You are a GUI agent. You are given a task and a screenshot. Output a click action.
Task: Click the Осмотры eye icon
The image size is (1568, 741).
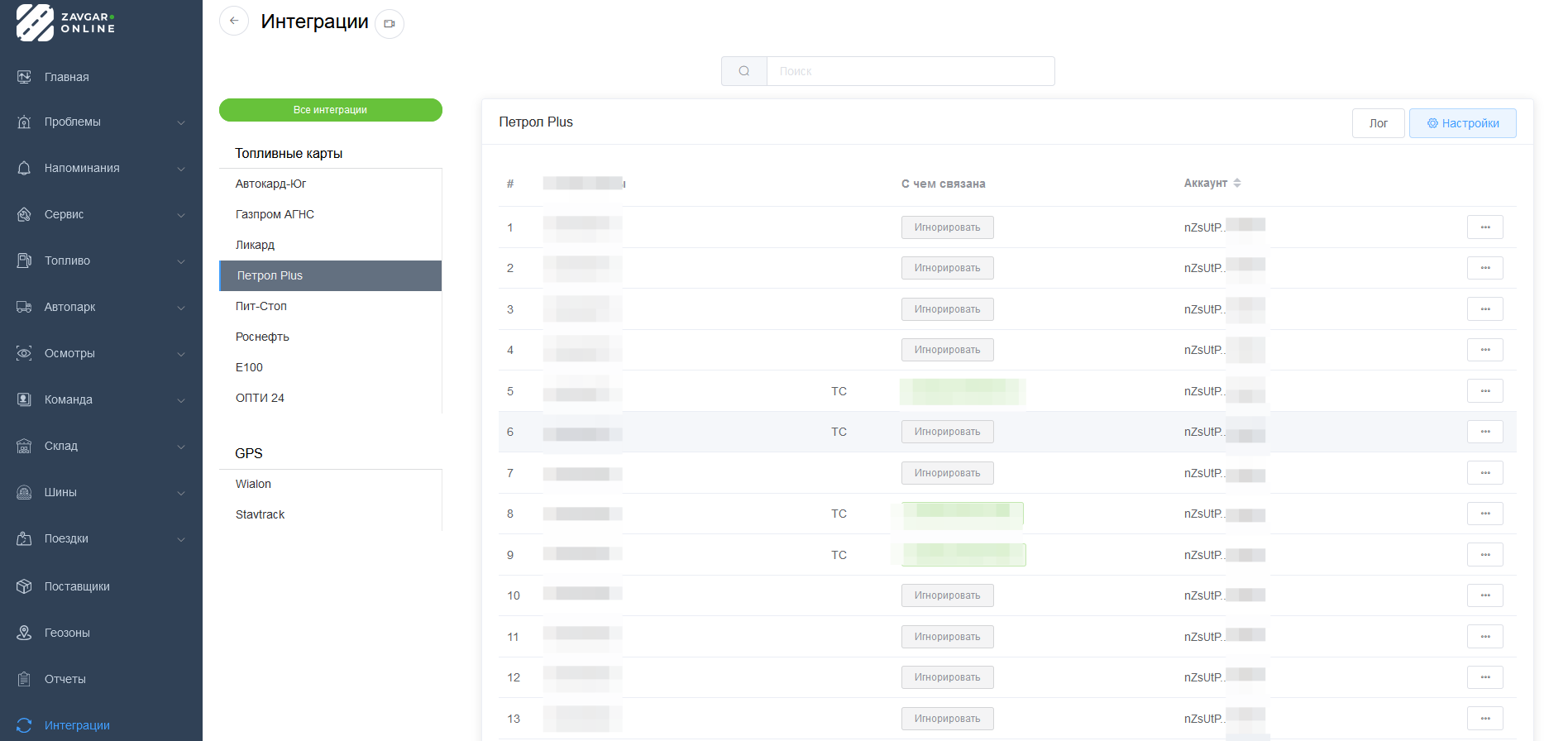coord(24,353)
